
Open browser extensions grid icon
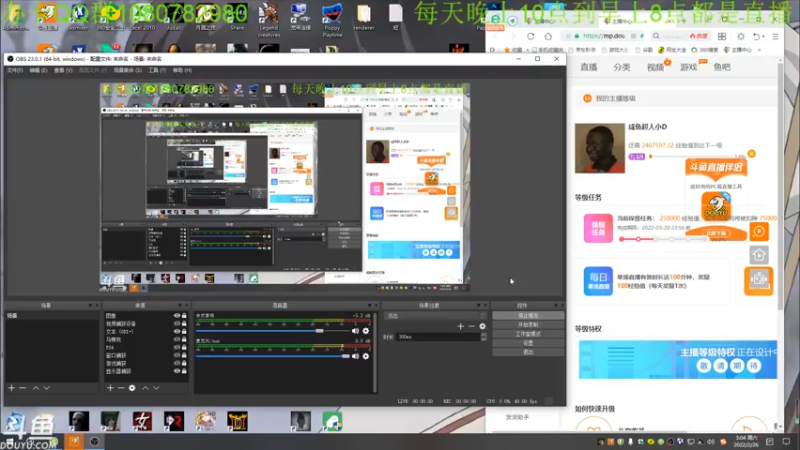click(x=722, y=36)
